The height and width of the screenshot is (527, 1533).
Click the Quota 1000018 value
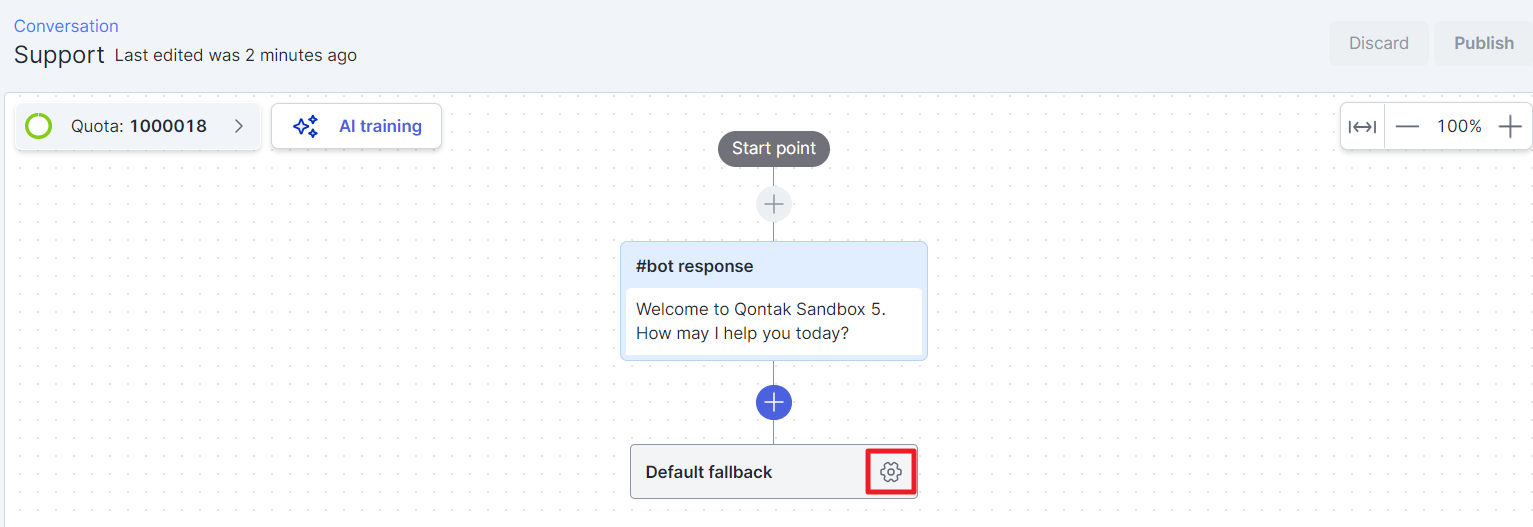[168, 126]
